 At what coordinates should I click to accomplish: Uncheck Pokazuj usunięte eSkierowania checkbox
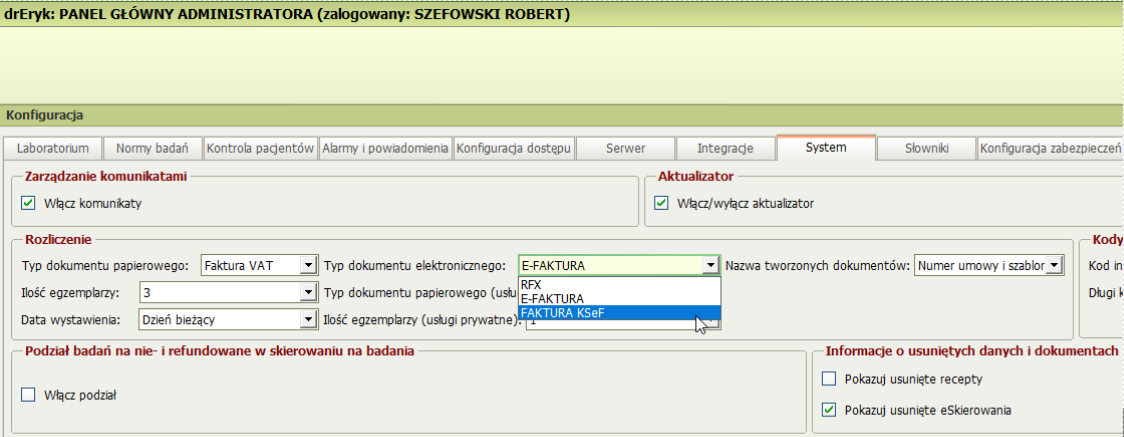pyautogui.click(x=828, y=409)
